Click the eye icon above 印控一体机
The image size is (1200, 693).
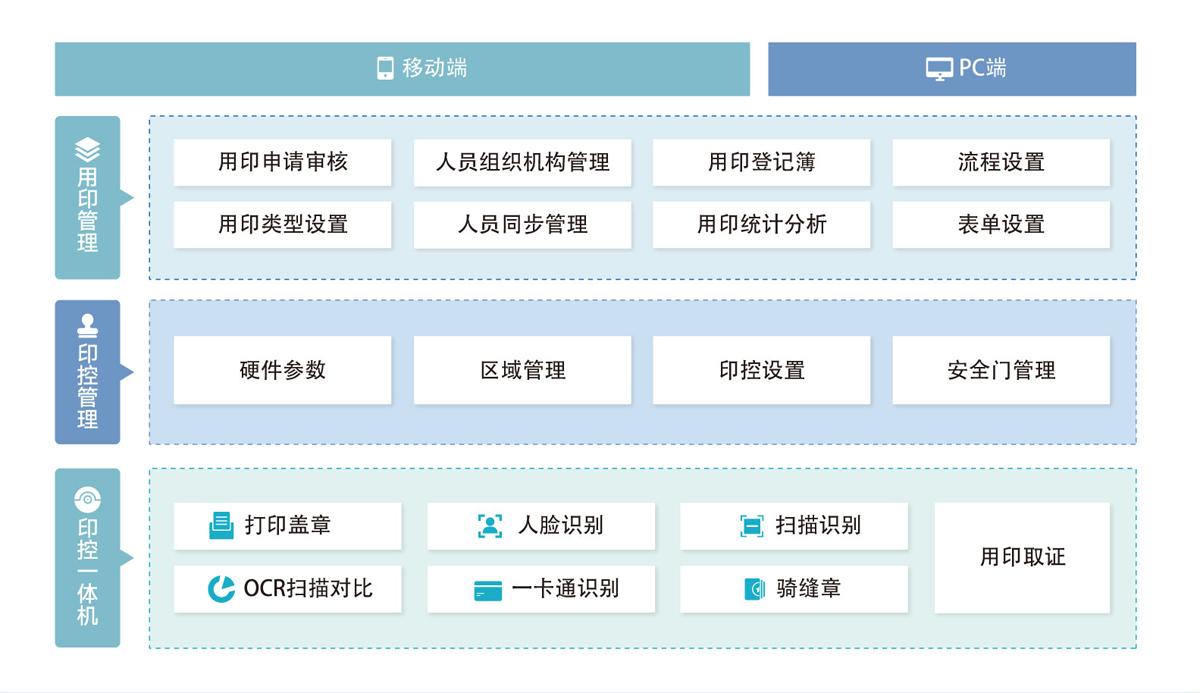[88, 498]
